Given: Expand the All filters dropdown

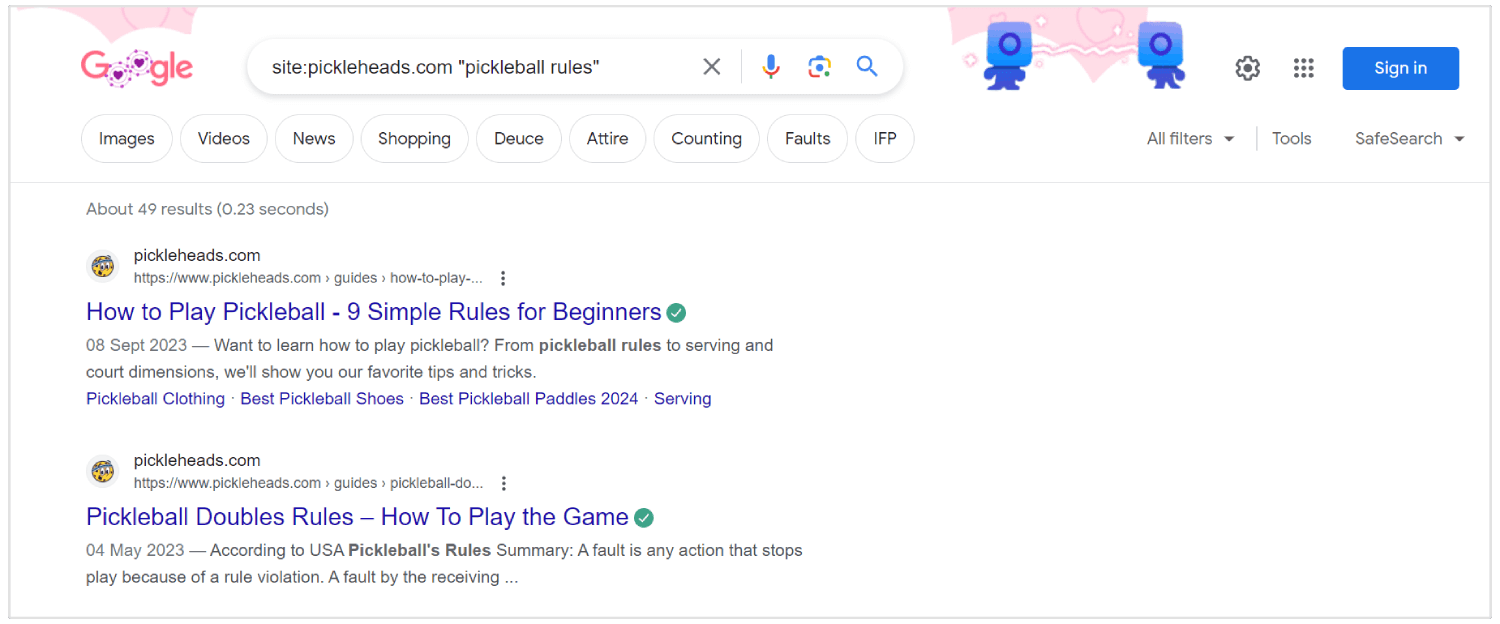Looking at the screenshot, I should pos(1189,138).
